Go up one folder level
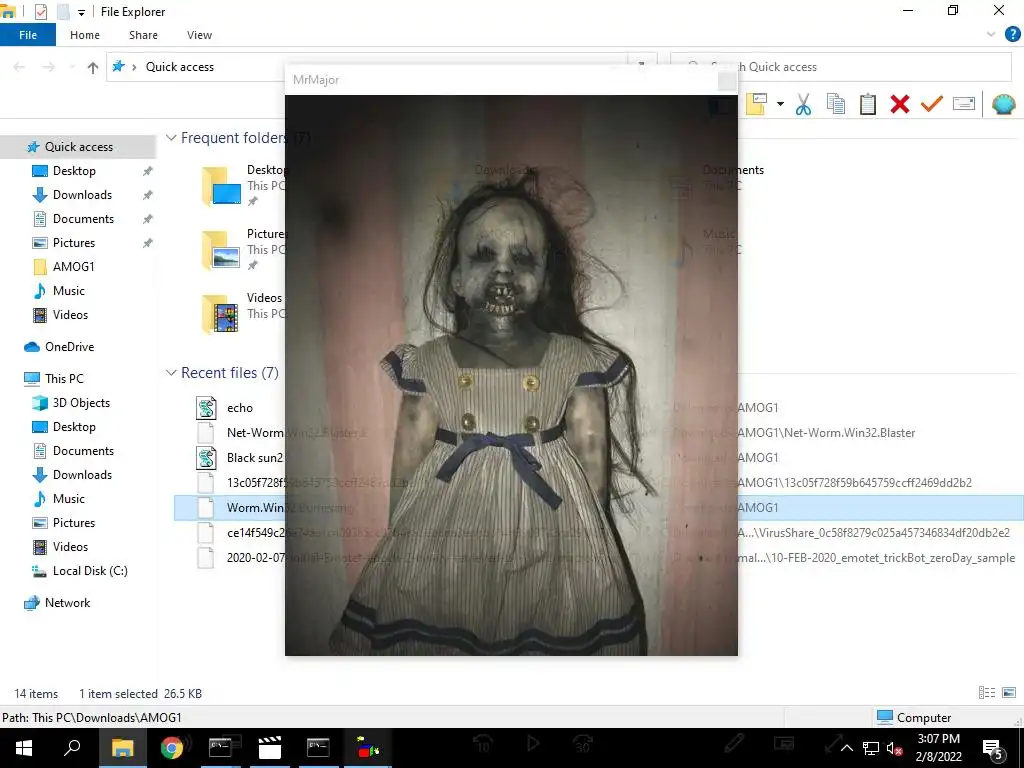Screen dimensions: 1024x768 93,67
